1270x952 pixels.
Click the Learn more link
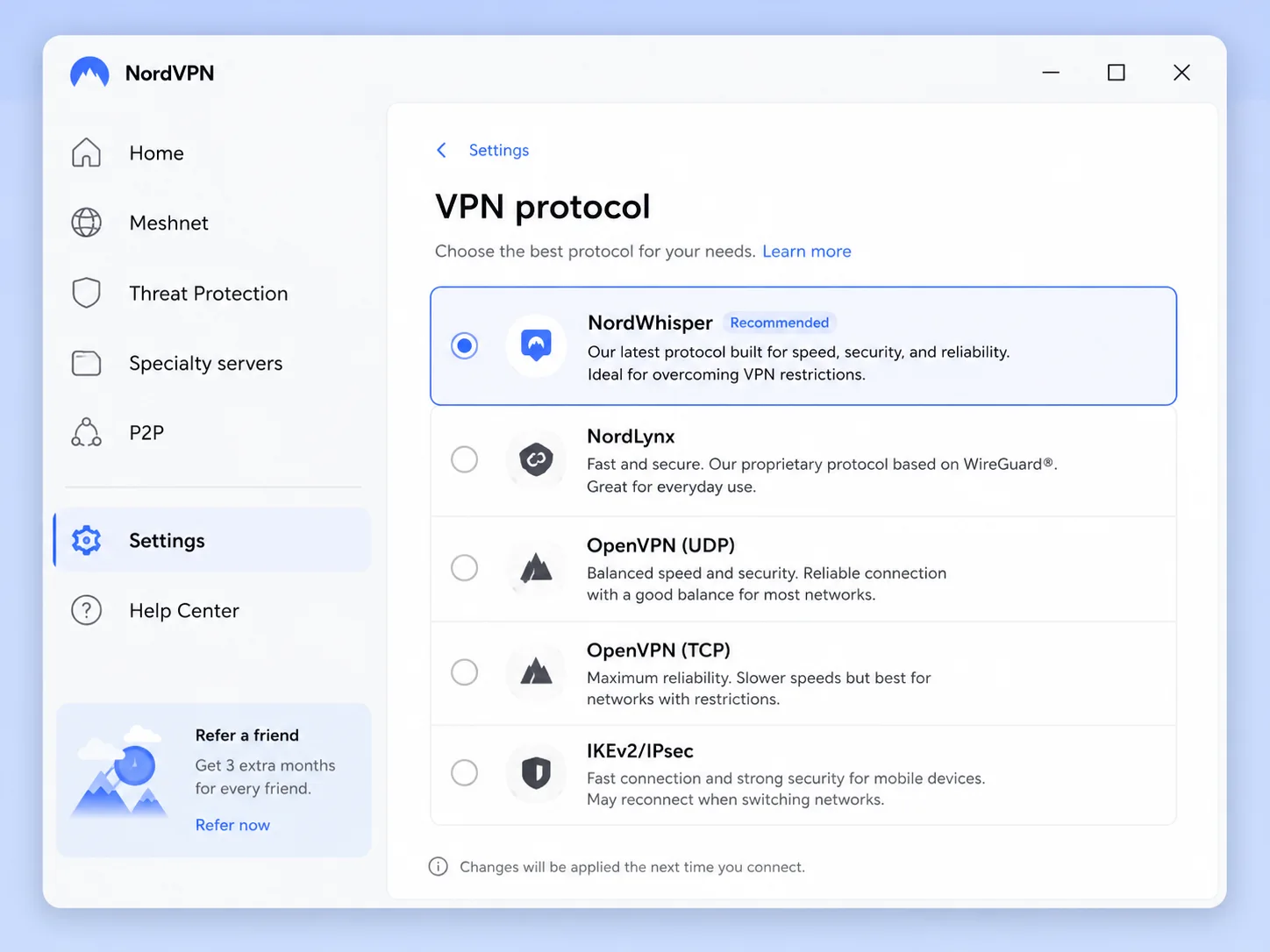(807, 252)
